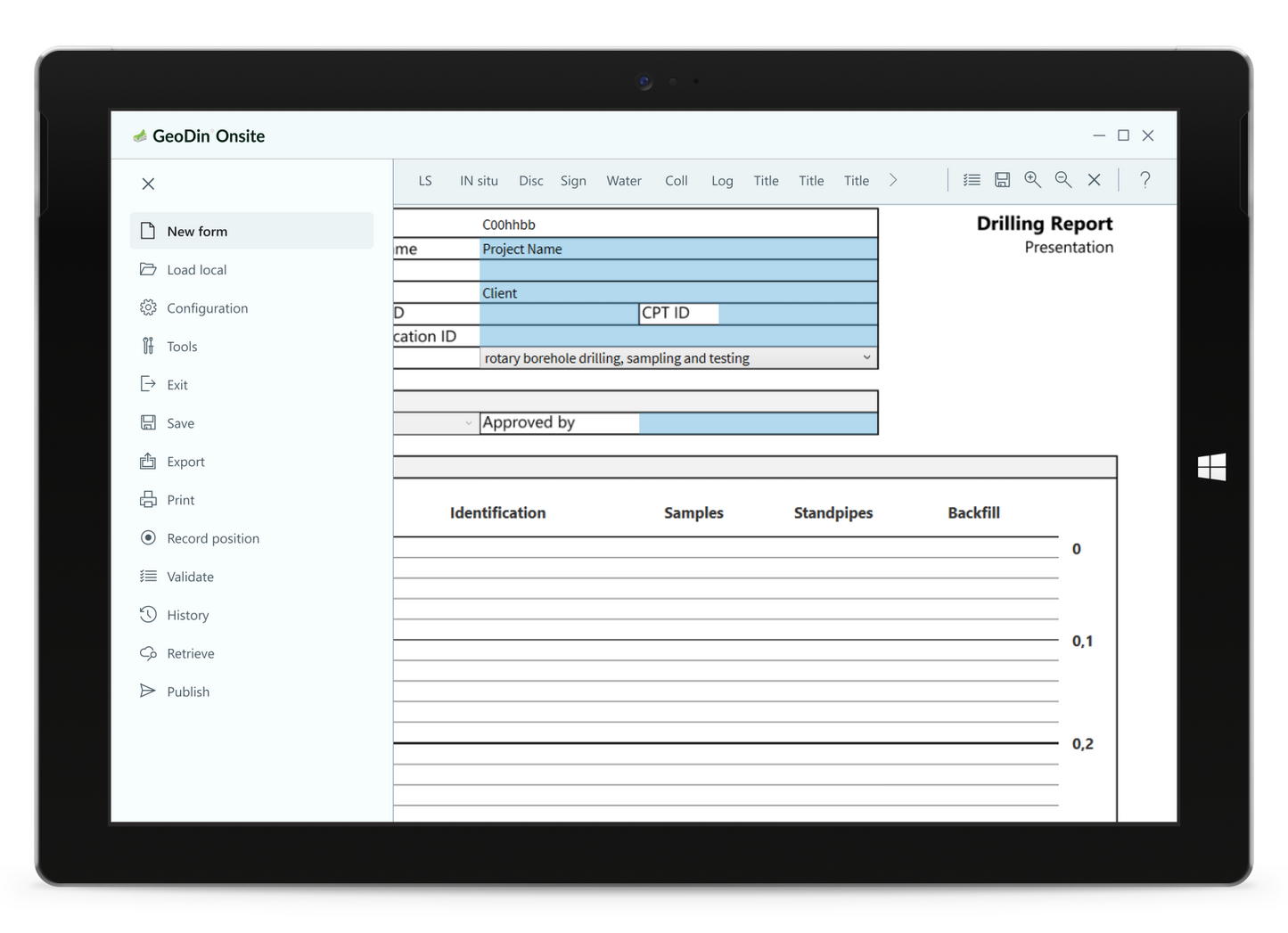Open Configuration from the side menu
Viewport: 1288px width, 933px height.
(207, 308)
